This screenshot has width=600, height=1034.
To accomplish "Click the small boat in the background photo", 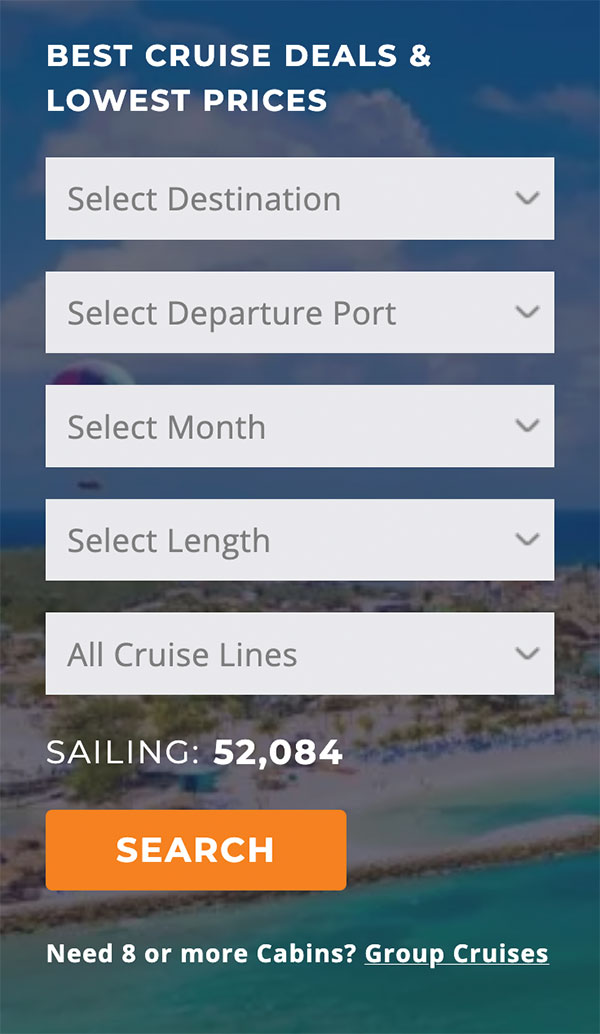I will (x=90, y=487).
